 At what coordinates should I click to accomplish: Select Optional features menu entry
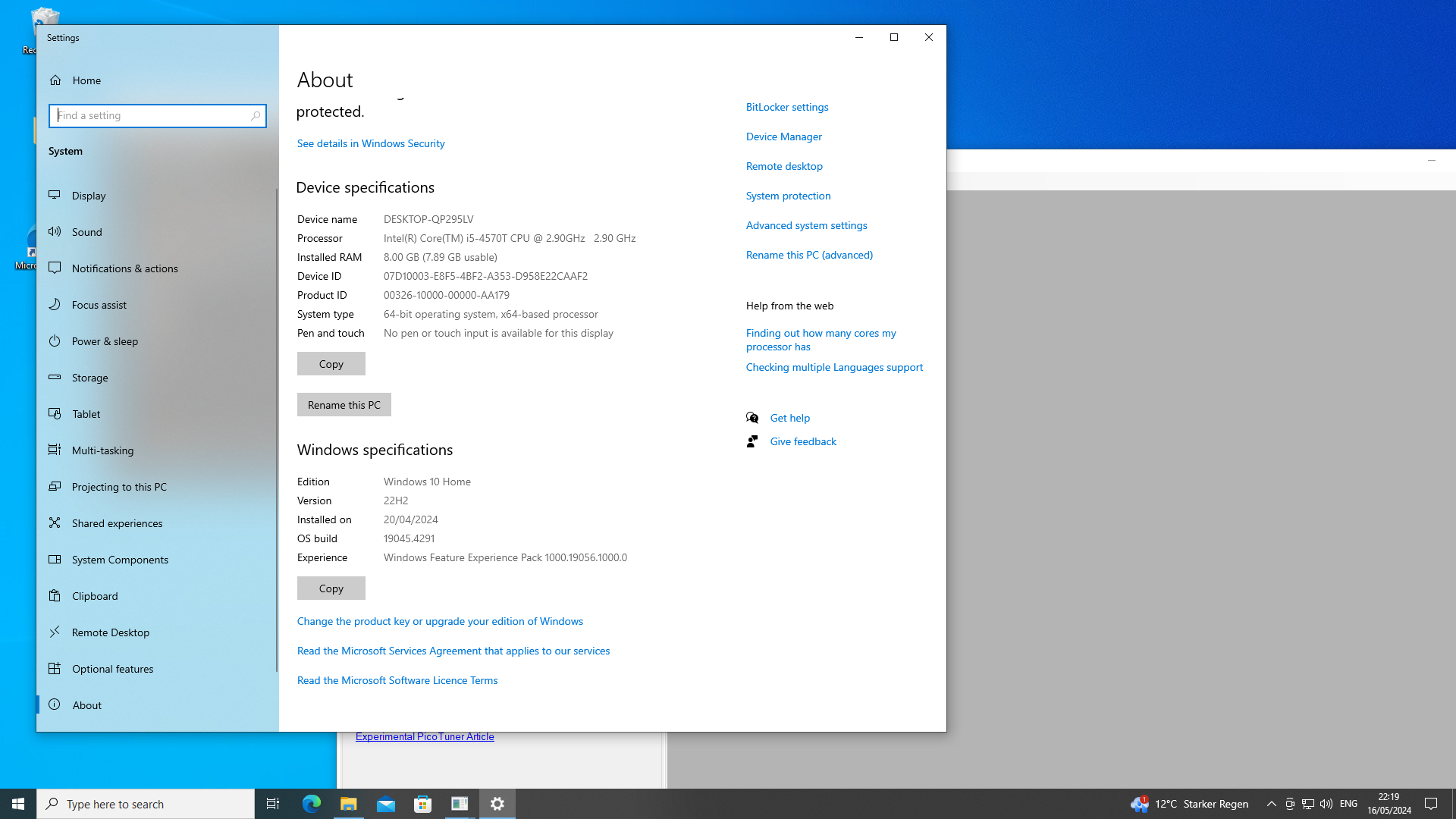pyautogui.click(x=156, y=668)
